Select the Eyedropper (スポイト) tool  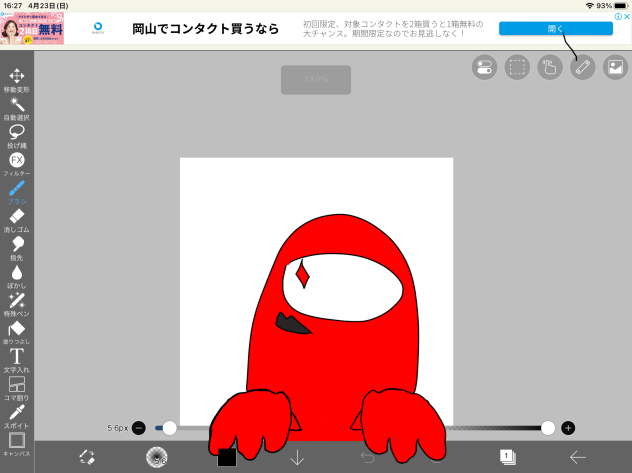pos(17,416)
